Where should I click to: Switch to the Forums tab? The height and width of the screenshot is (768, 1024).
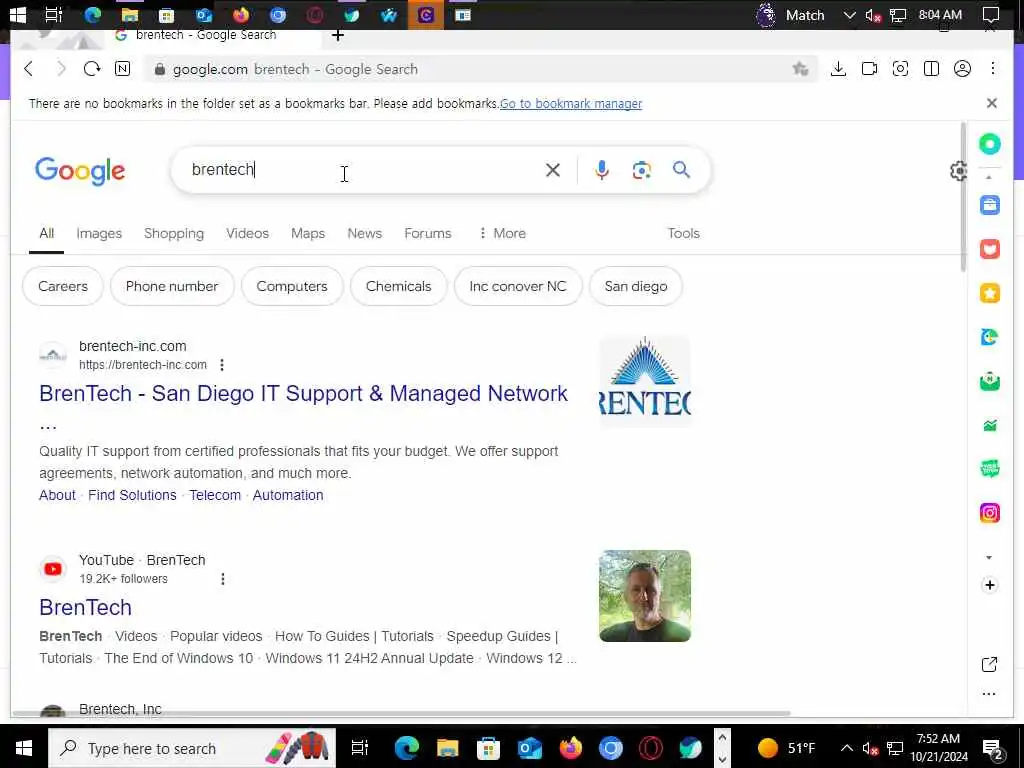click(x=428, y=233)
